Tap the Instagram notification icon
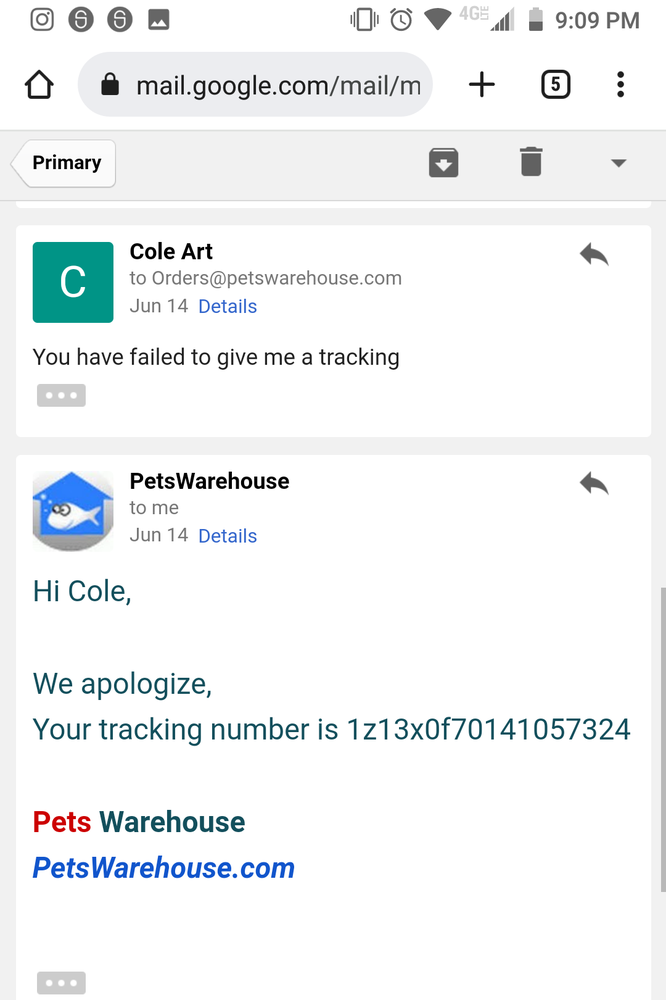This screenshot has width=666, height=1000. click(x=42, y=19)
